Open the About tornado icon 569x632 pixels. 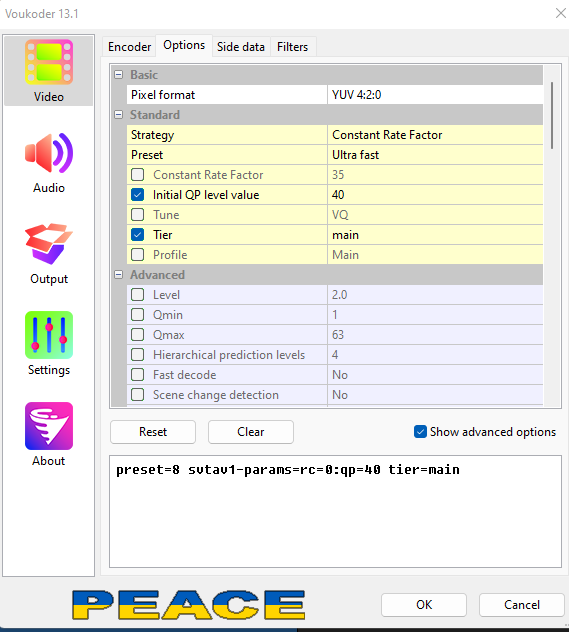click(x=49, y=426)
